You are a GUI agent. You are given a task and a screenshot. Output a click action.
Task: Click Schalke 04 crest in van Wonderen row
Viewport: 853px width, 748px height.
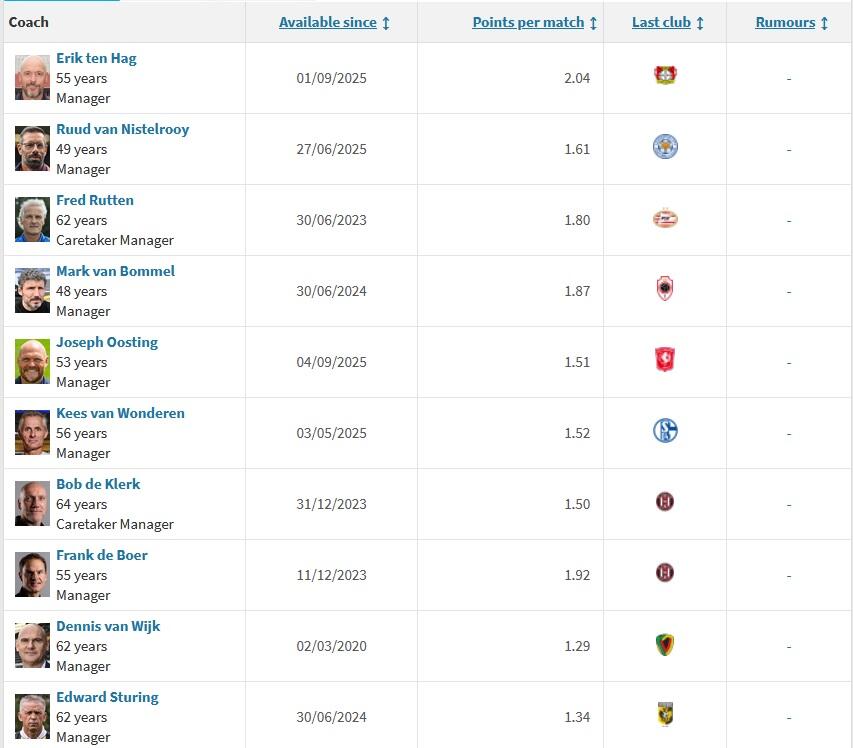[x=665, y=431]
